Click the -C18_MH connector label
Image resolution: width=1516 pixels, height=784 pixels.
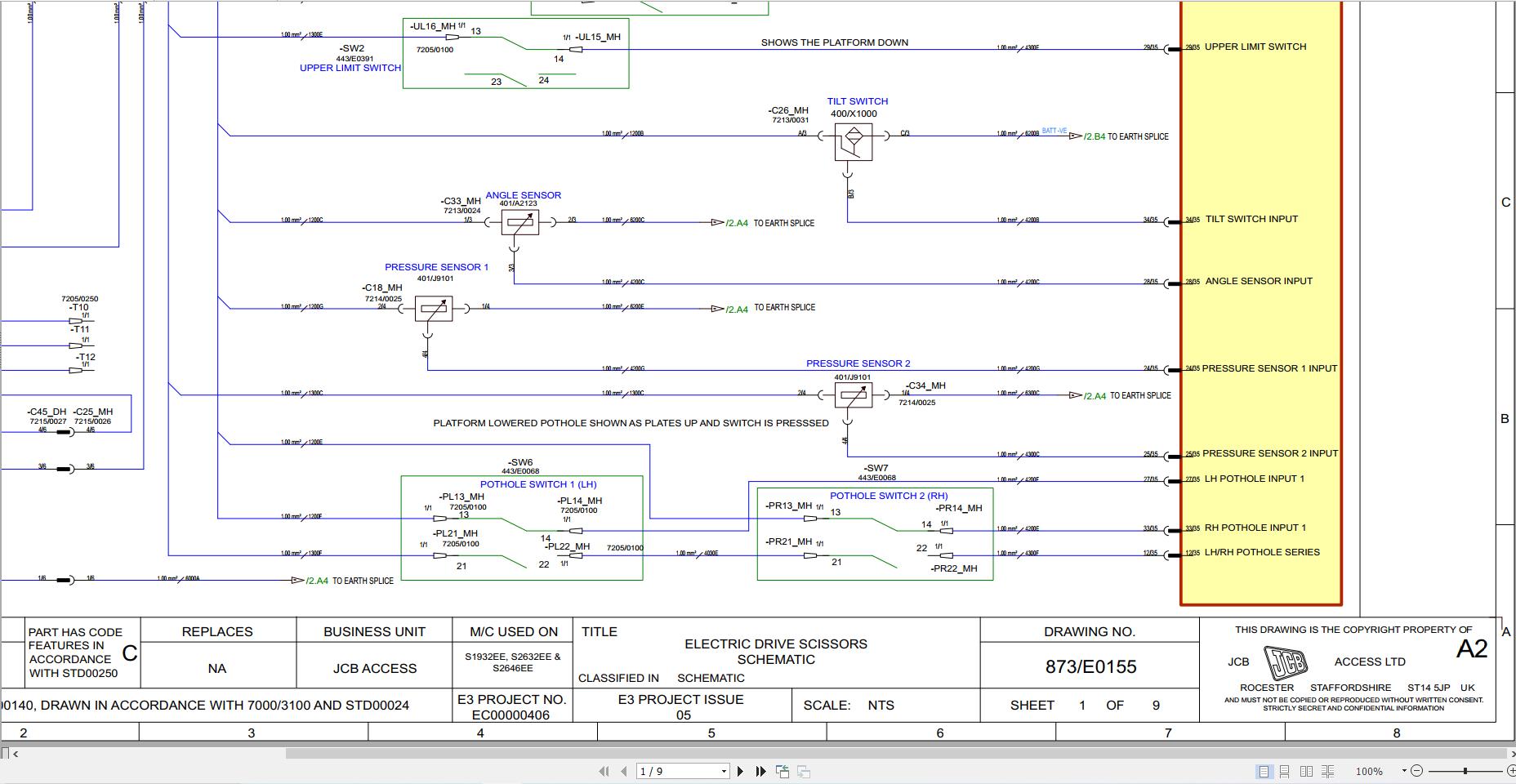(382, 287)
